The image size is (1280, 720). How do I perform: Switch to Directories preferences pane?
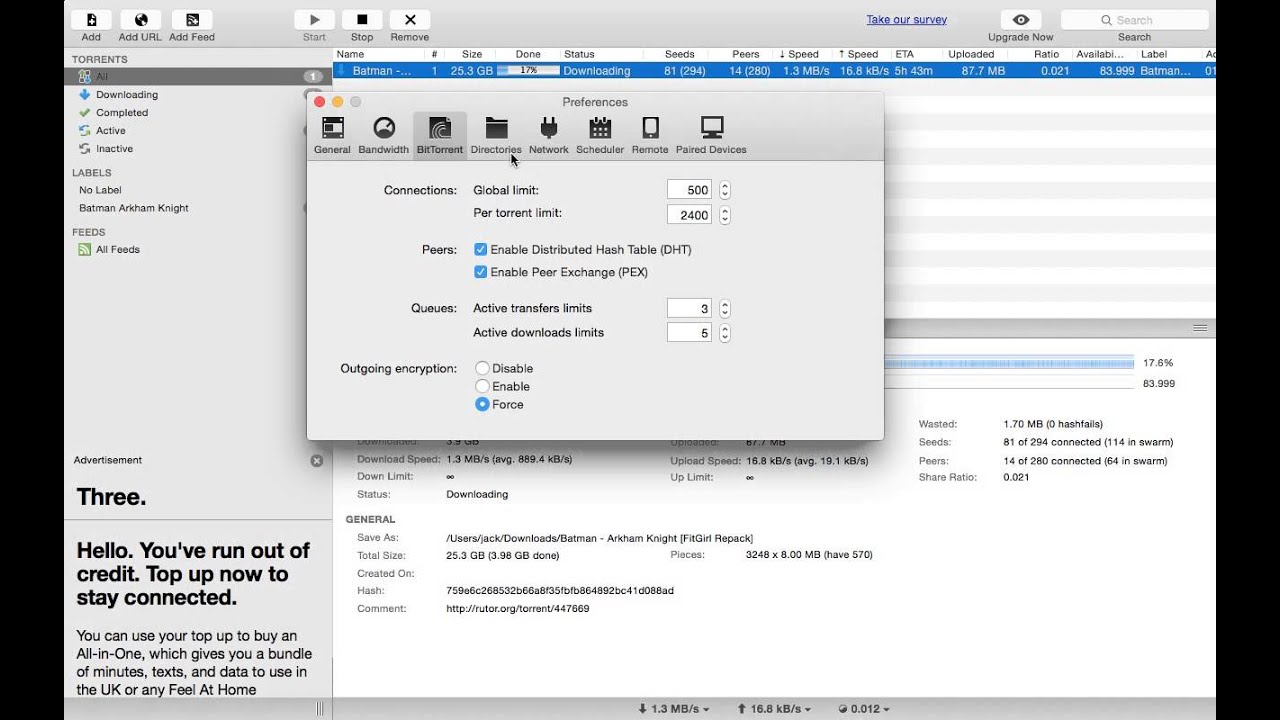click(496, 136)
